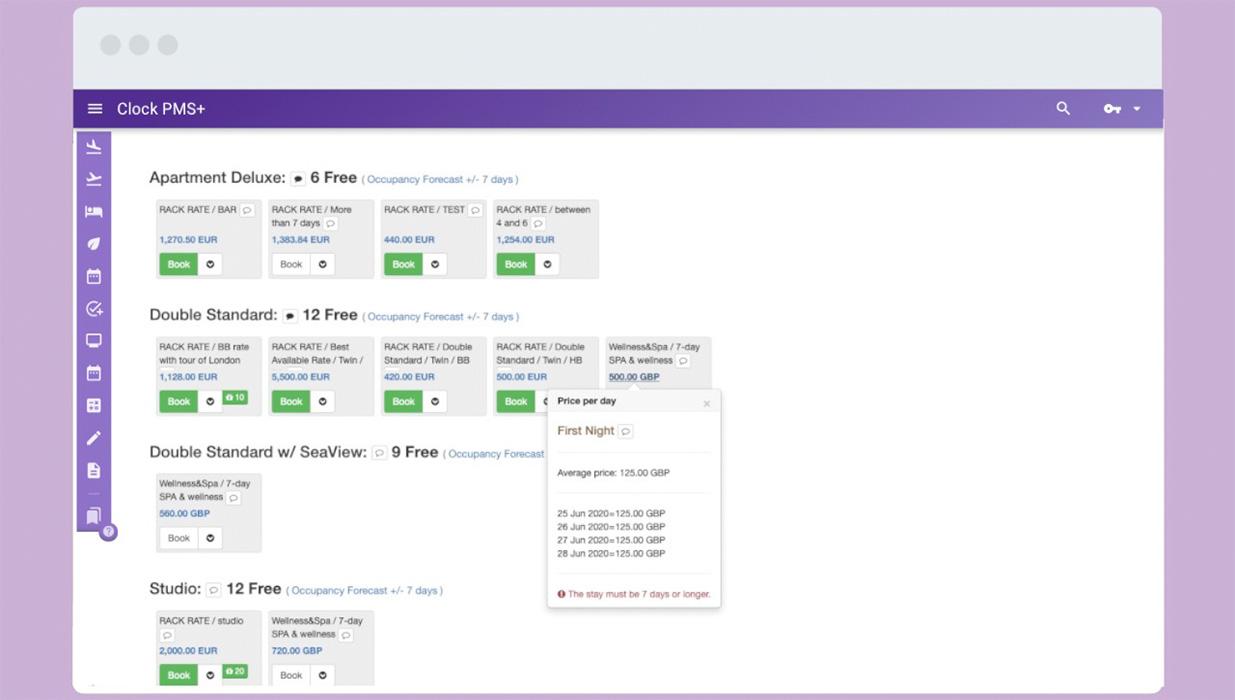Click comment icon beside First Night
Image resolution: width=1235 pixels, height=700 pixels.
pyautogui.click(x=626, y=431)
